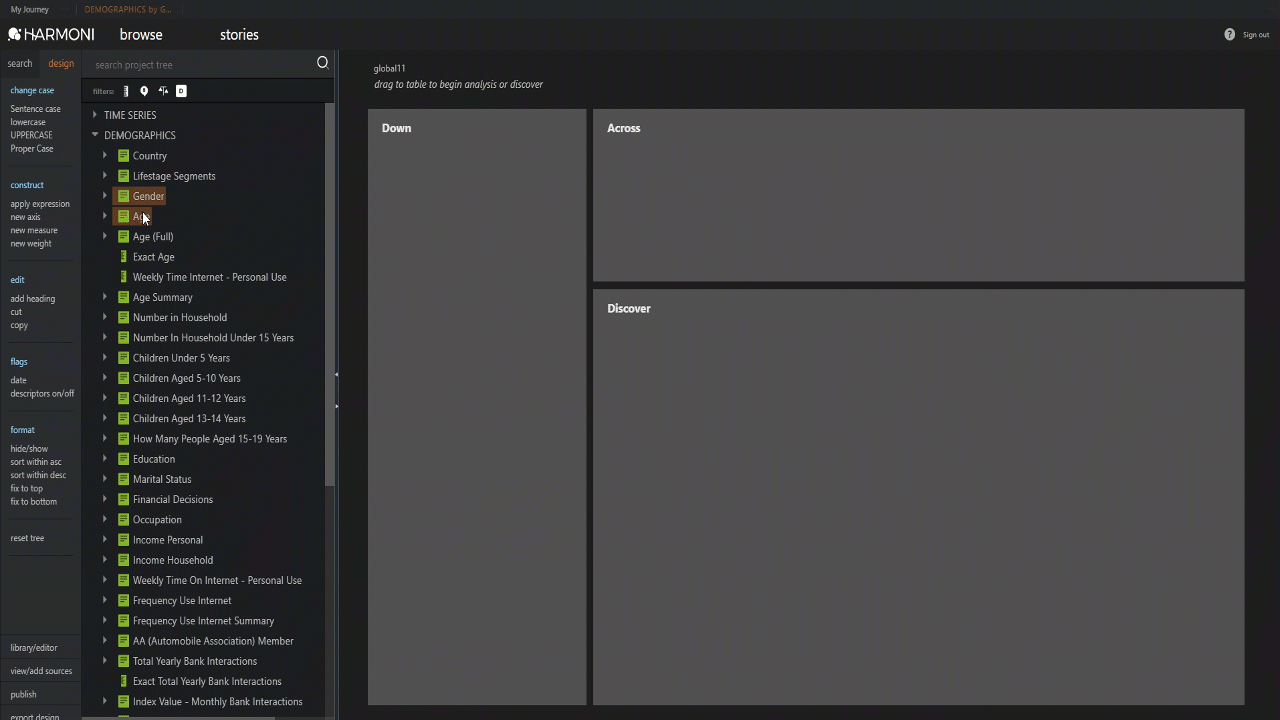
Task: Open the browse menu
Action: click(x=141, y=34)
